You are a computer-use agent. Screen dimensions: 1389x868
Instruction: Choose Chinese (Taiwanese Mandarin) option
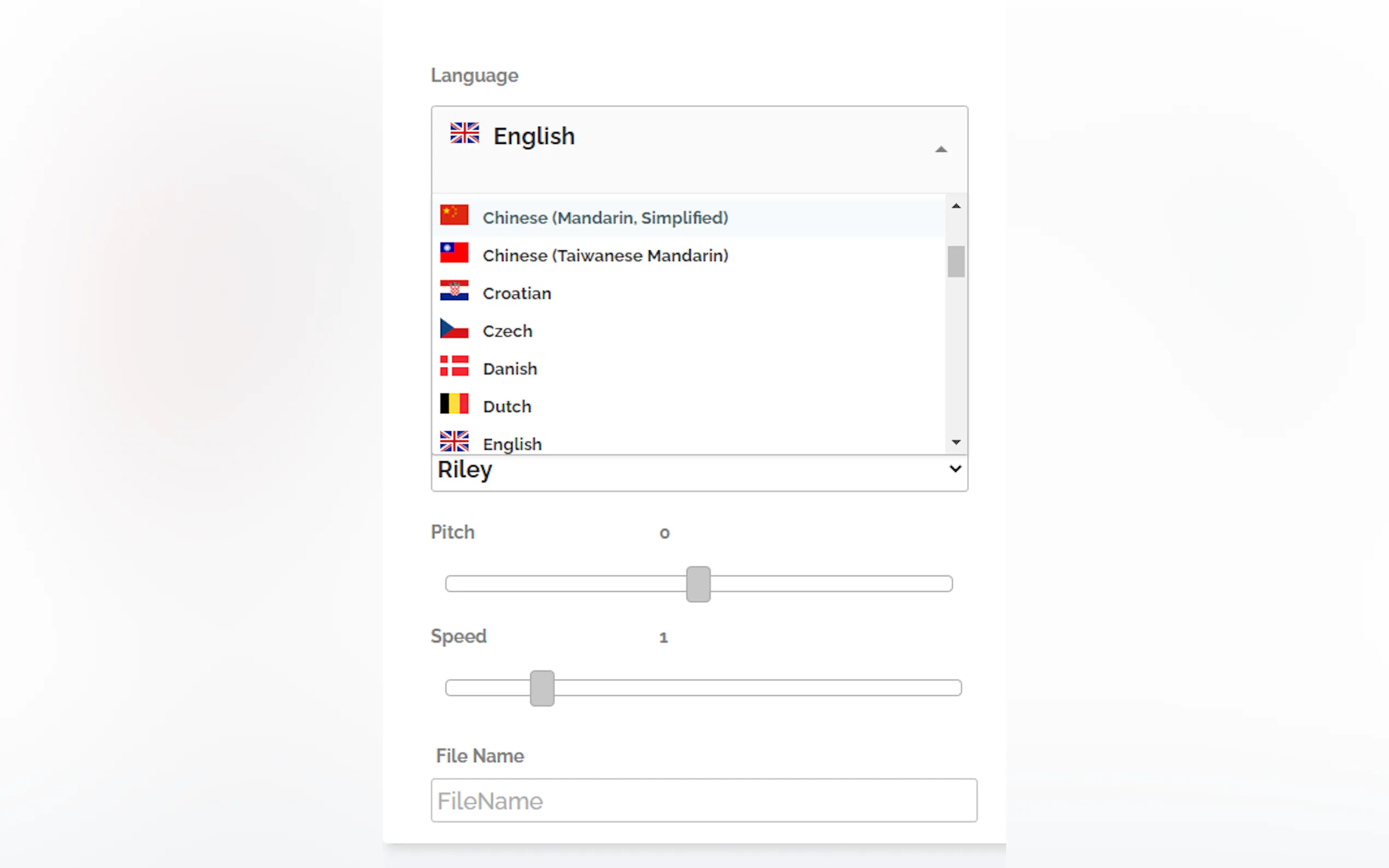[x=605, y=256]
